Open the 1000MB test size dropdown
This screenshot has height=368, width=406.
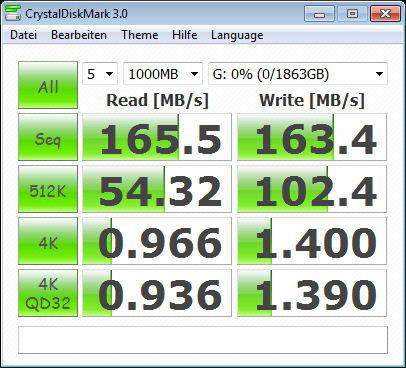tap(163, 74)
